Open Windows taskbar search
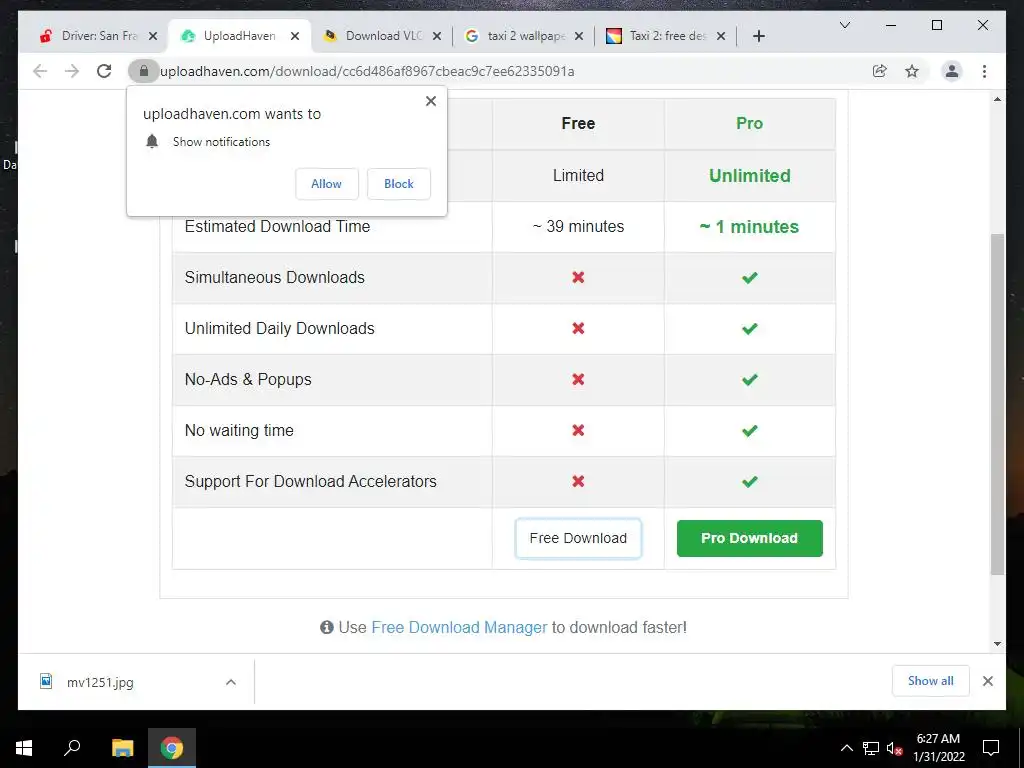This screenshot has height=768, width=1024. [72, 748]
